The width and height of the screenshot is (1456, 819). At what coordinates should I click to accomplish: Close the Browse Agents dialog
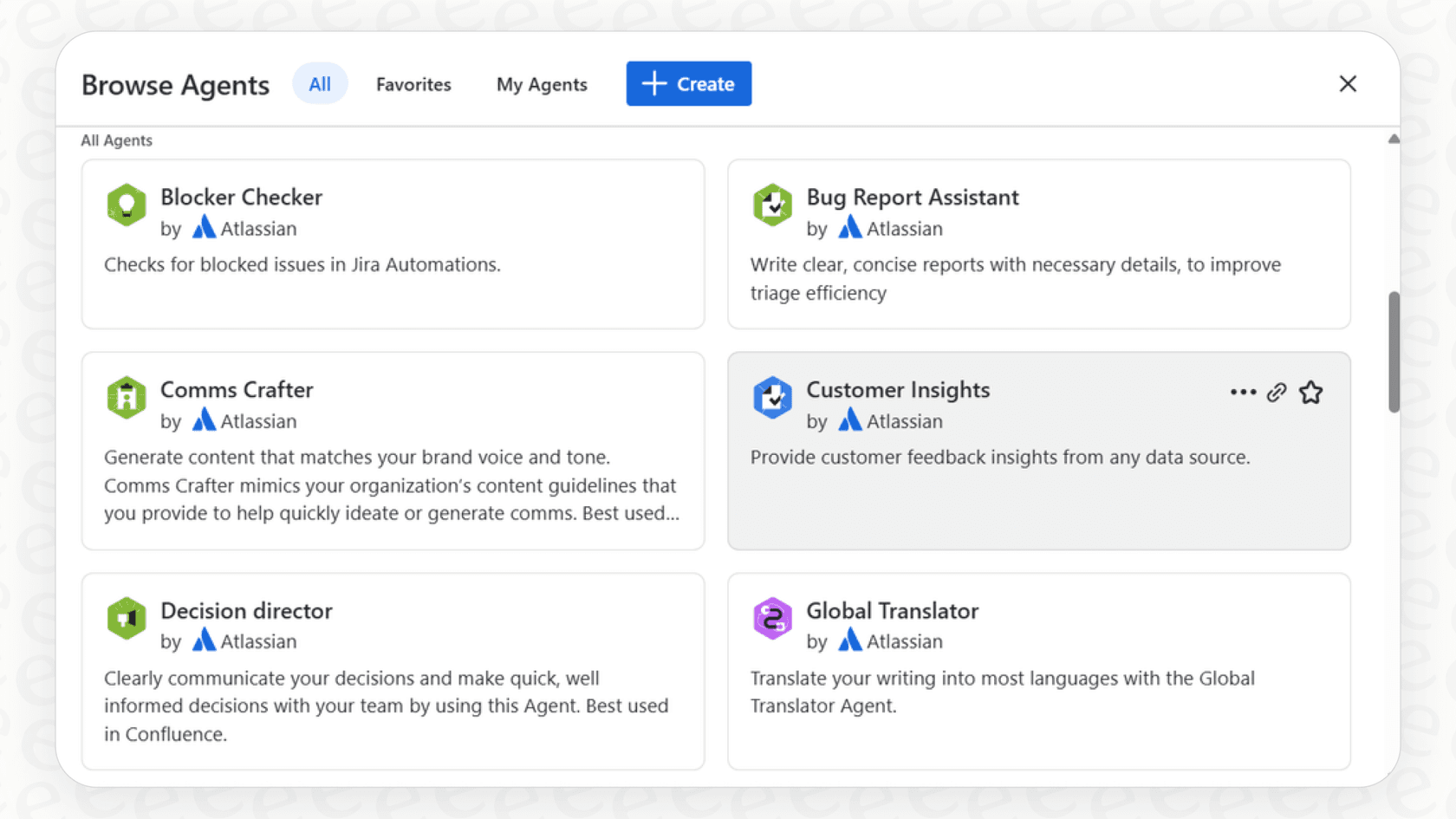(x=1347, y=84)
